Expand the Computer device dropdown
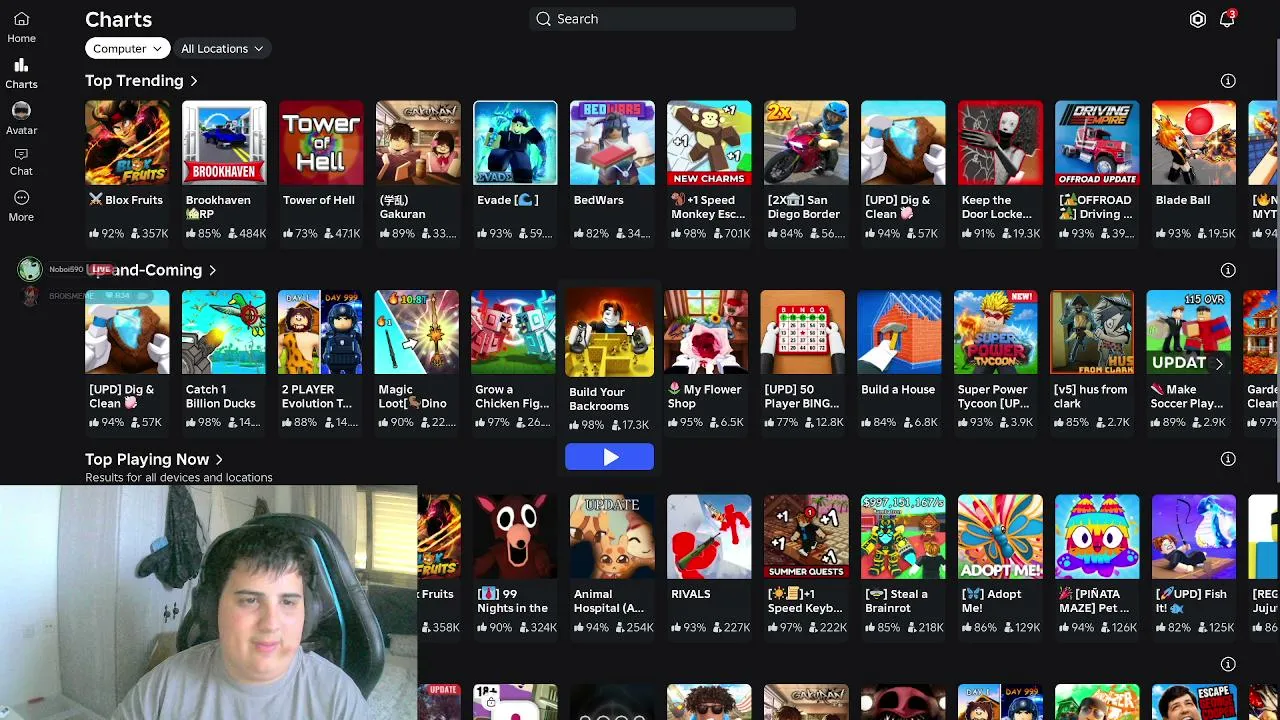The height and width of the screenshot is (720, 1280). [x=127, y=48]
